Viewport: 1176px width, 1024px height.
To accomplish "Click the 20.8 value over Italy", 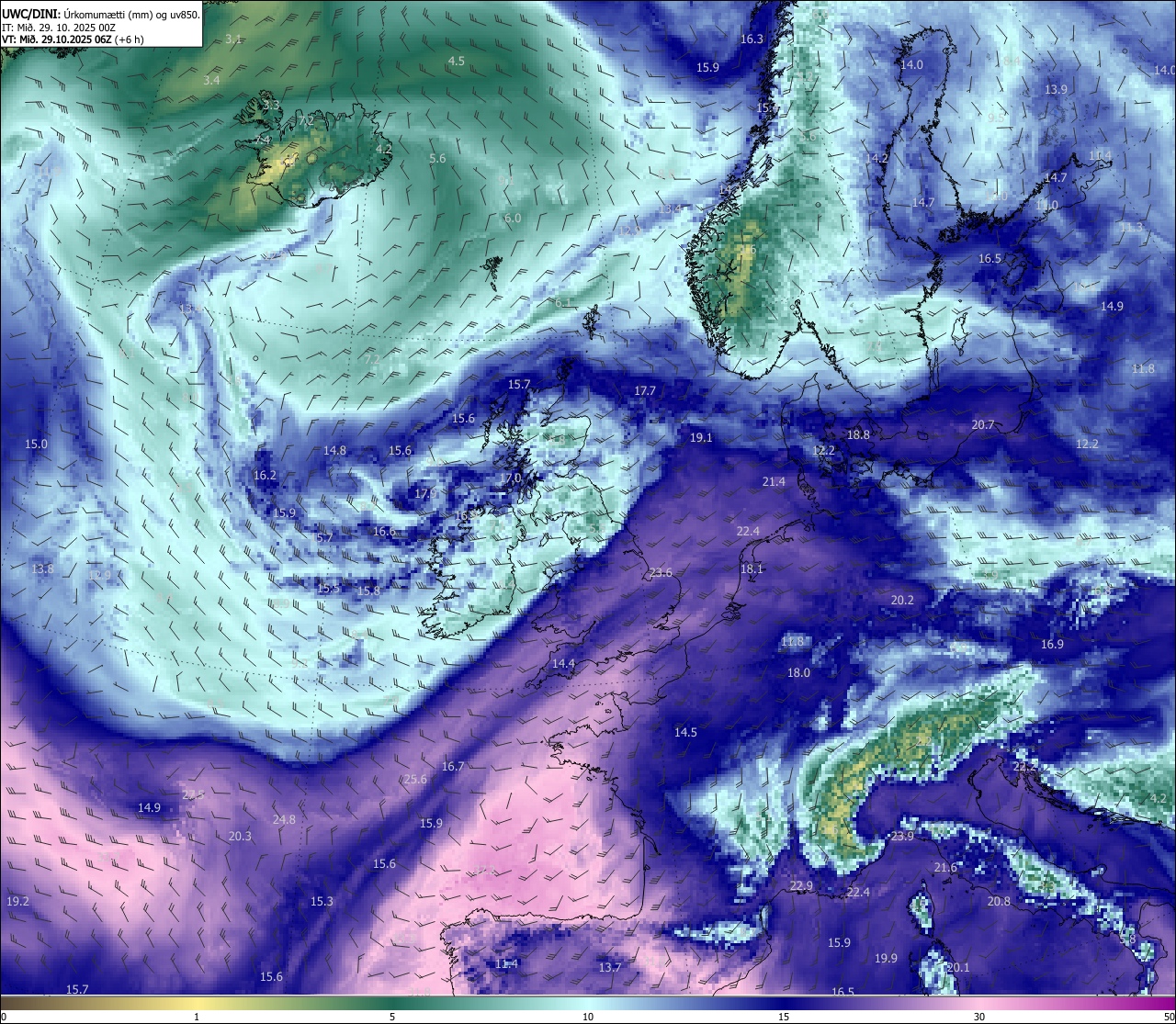I will tap(999, 902).
